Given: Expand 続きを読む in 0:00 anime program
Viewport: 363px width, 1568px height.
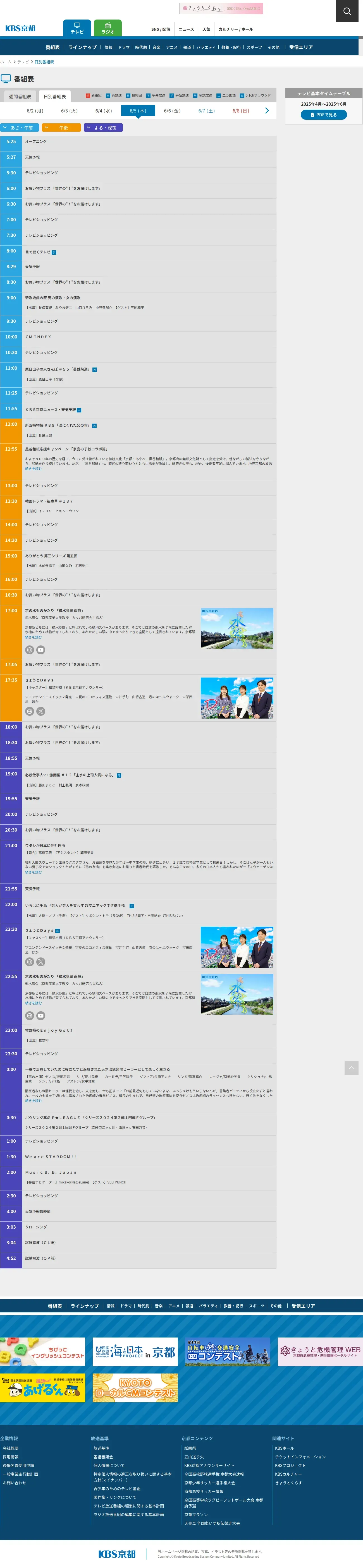Looking at the screenshot, I should 34,1101.
